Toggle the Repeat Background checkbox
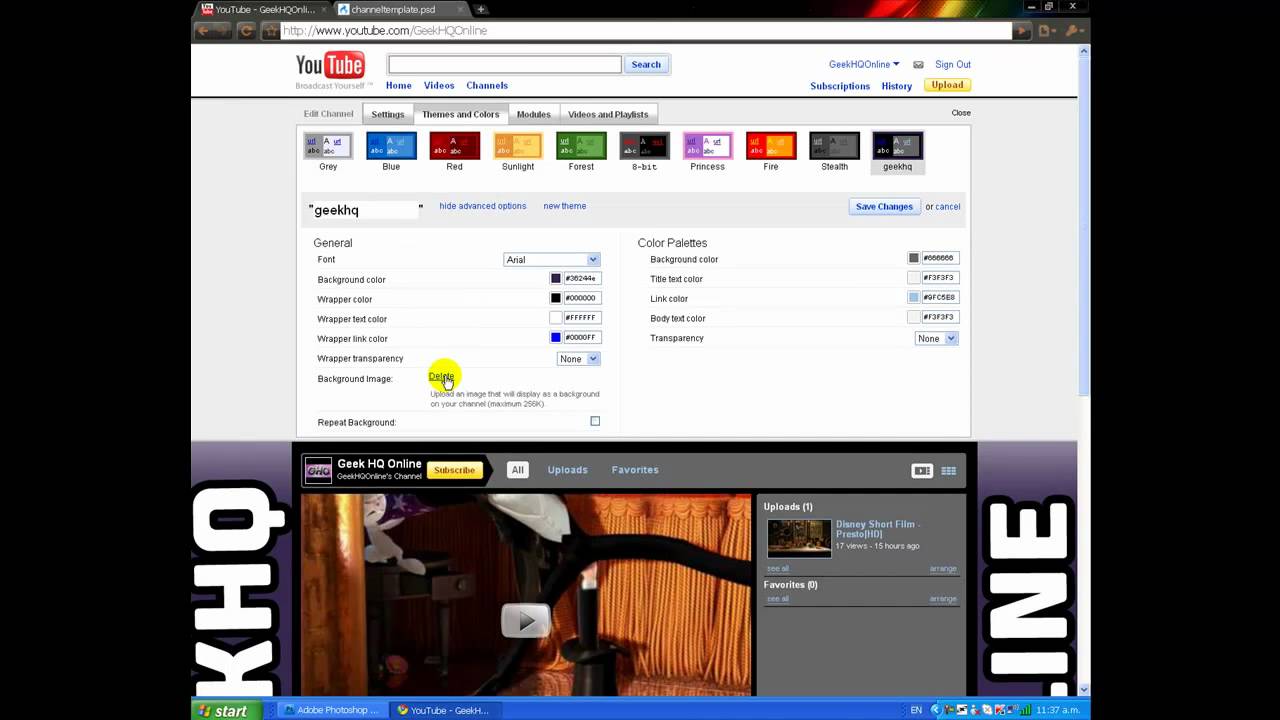The width and height of the screenshot is (1280, 720). 595,422
